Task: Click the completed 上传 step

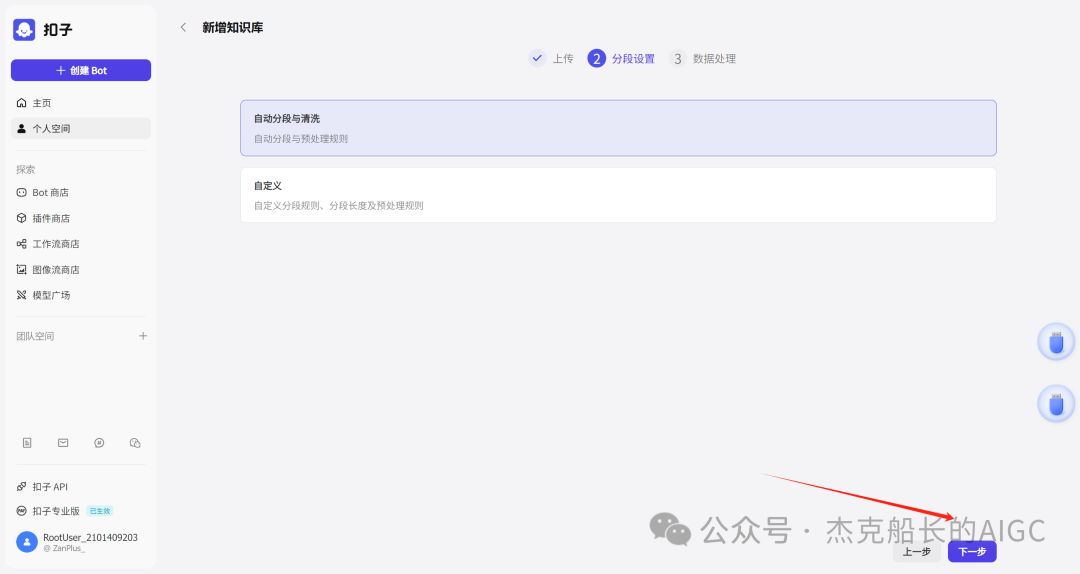Action: [x=551, y=59]
